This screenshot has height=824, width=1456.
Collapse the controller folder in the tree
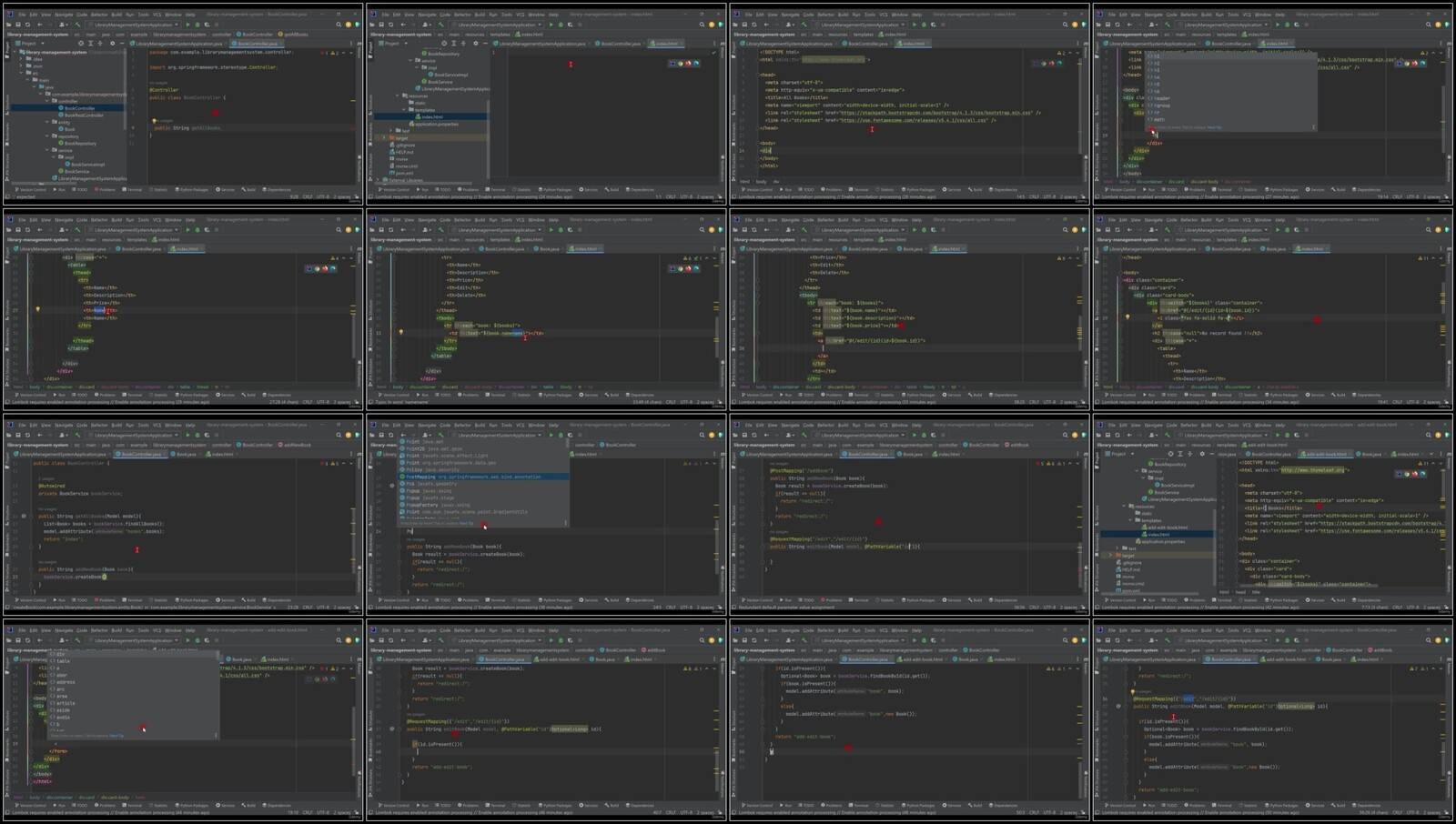coord(47,101)
